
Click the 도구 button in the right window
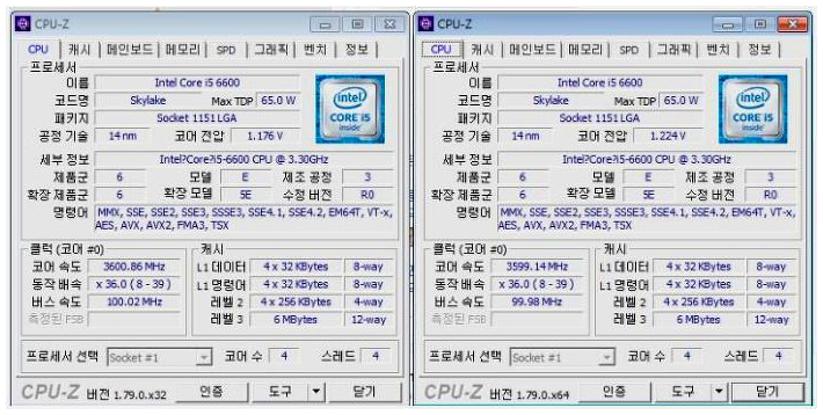pyautogui.click(x=683, y=391)
